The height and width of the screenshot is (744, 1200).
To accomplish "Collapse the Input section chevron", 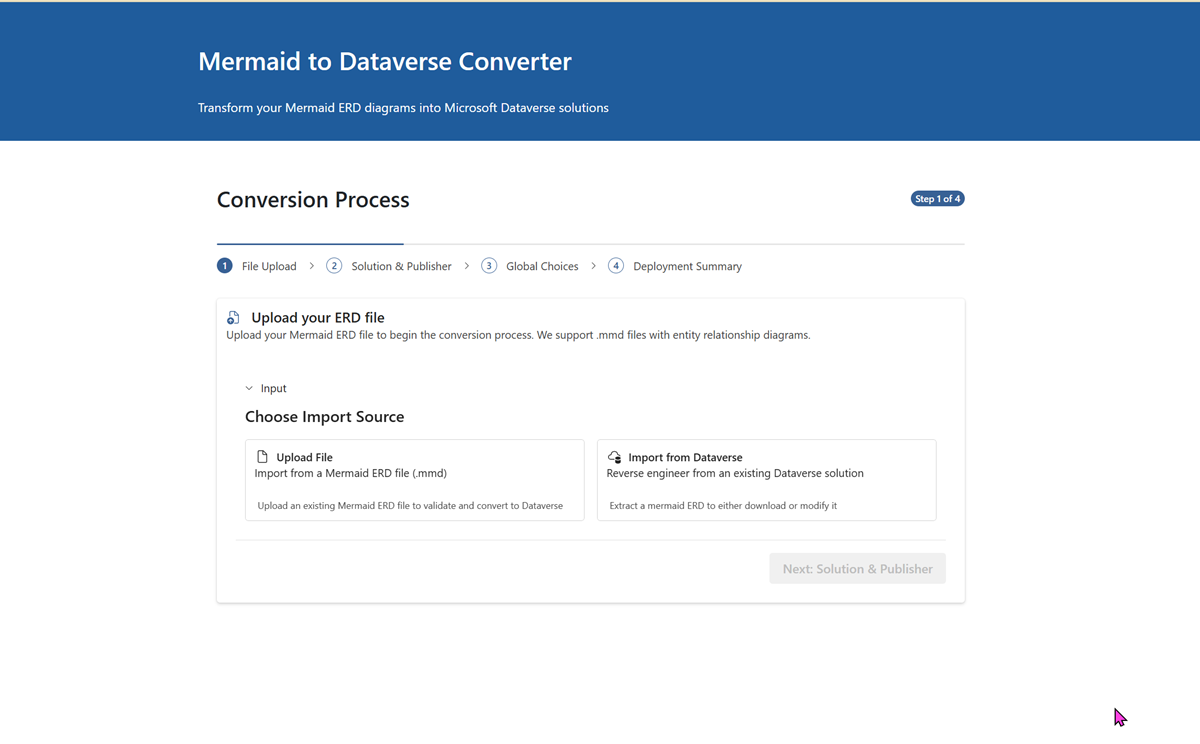I will 249,388.
